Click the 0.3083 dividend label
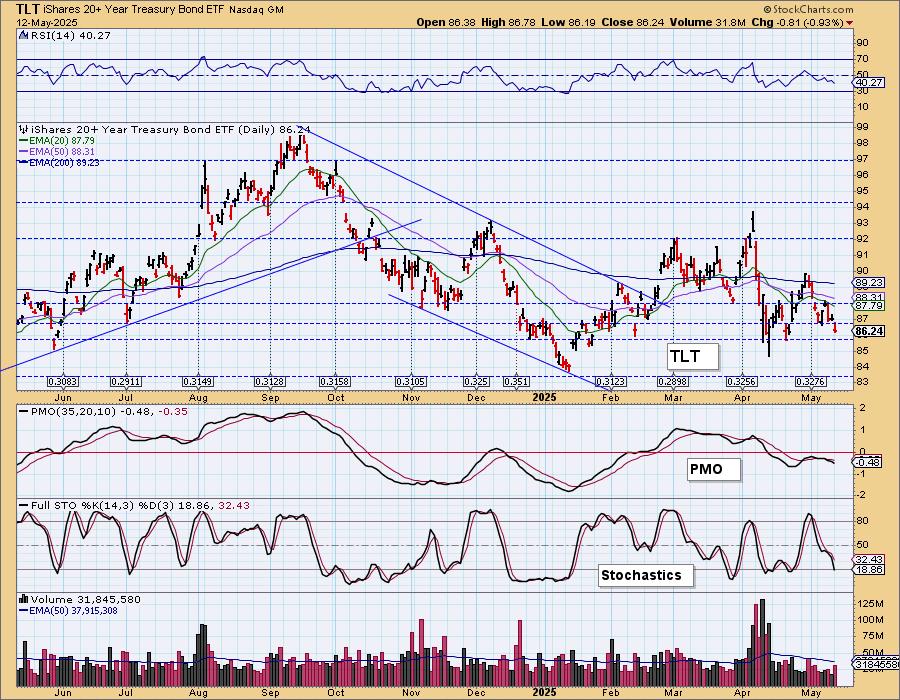 [x=63, y=382]
